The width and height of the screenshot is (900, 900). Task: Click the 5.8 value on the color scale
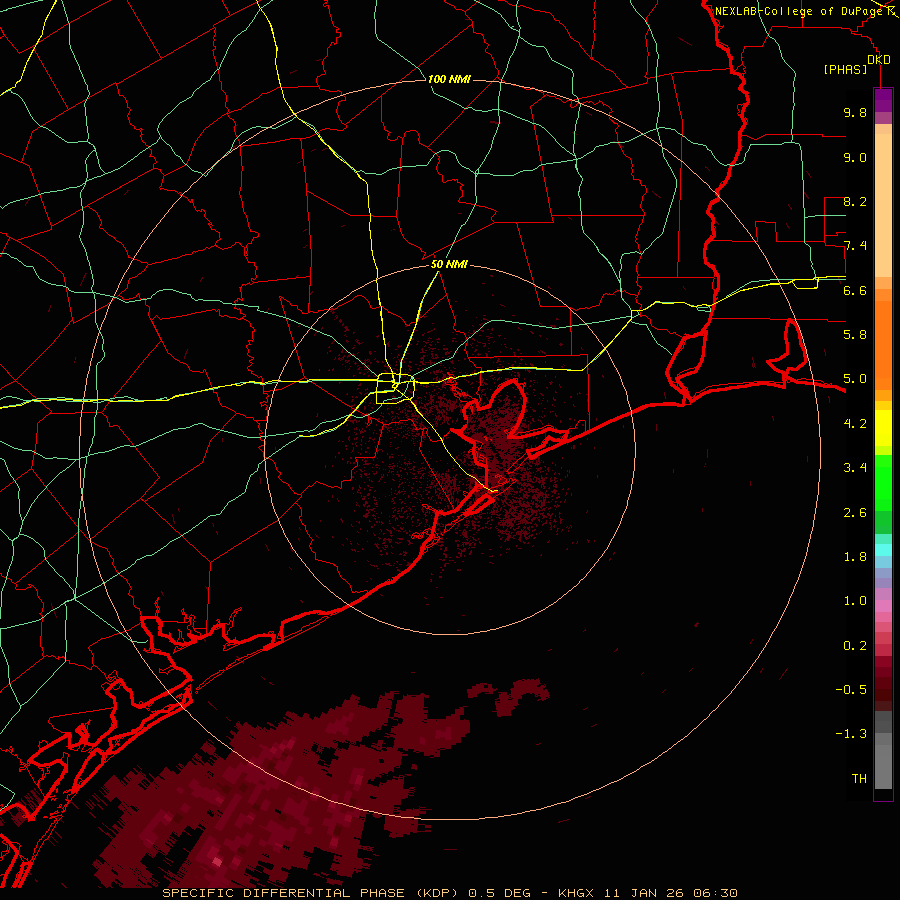[x=855, y=335]
